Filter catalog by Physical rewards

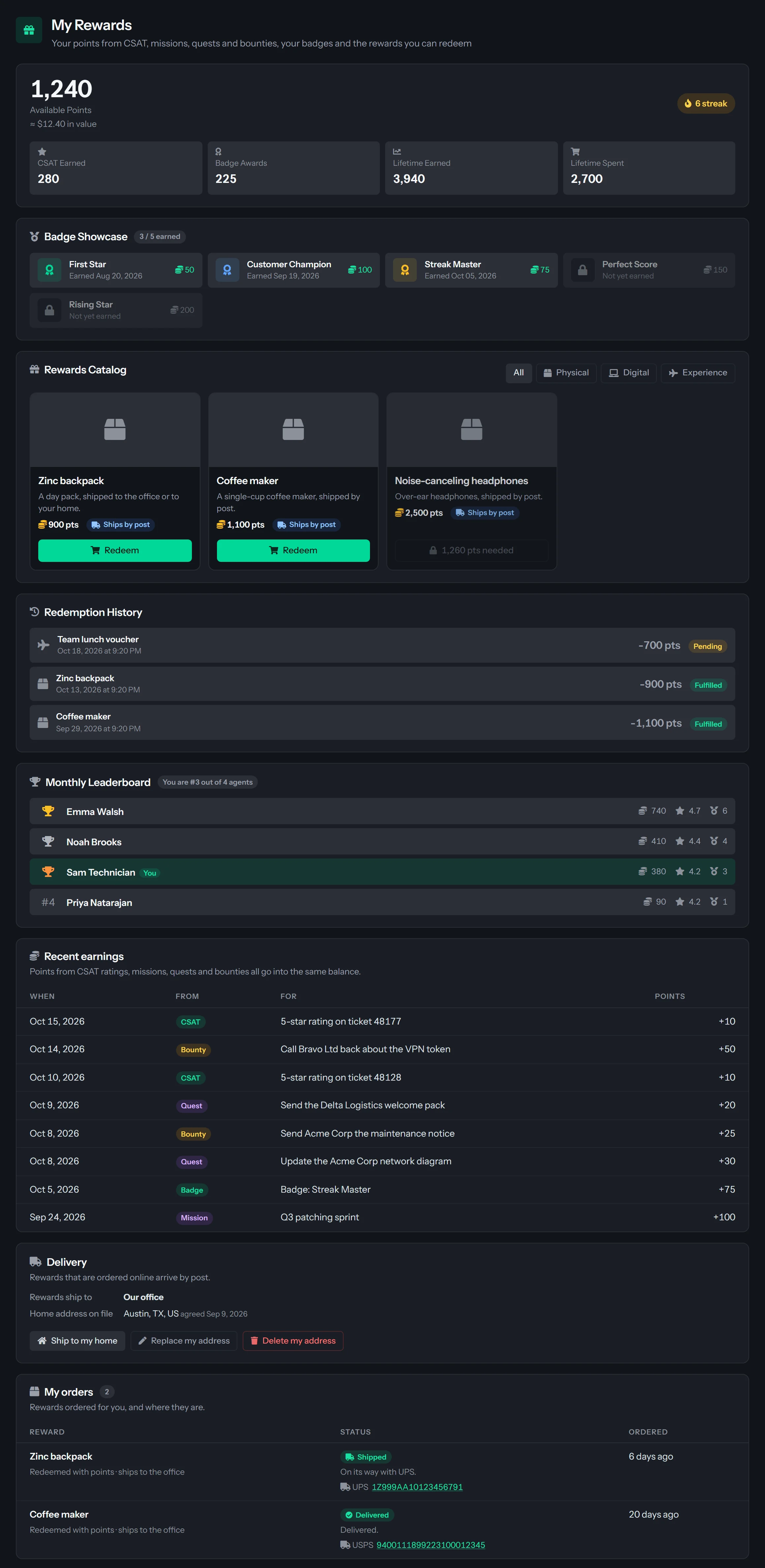[566, 372]
